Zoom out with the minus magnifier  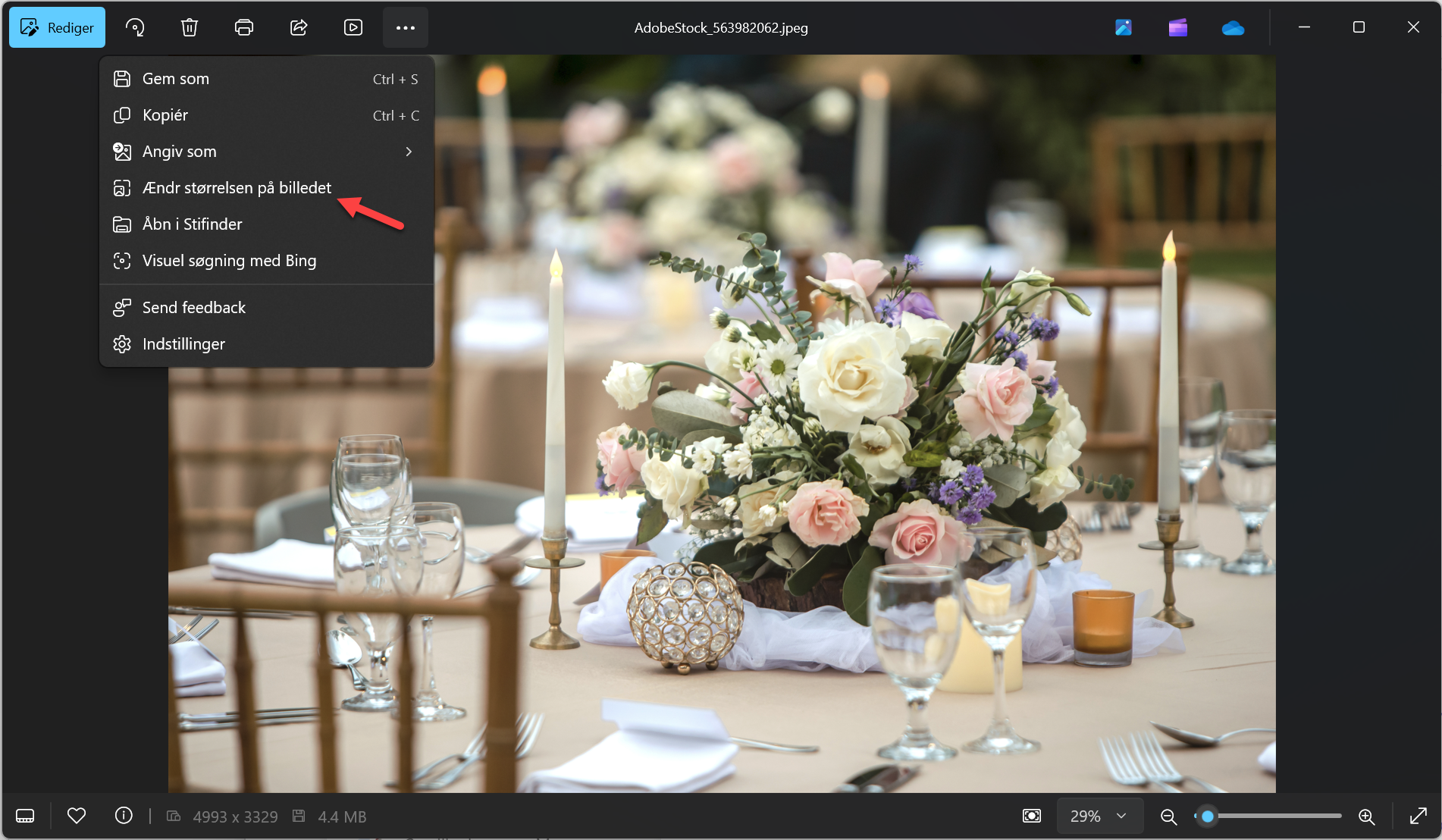(x=1169, y=816)
